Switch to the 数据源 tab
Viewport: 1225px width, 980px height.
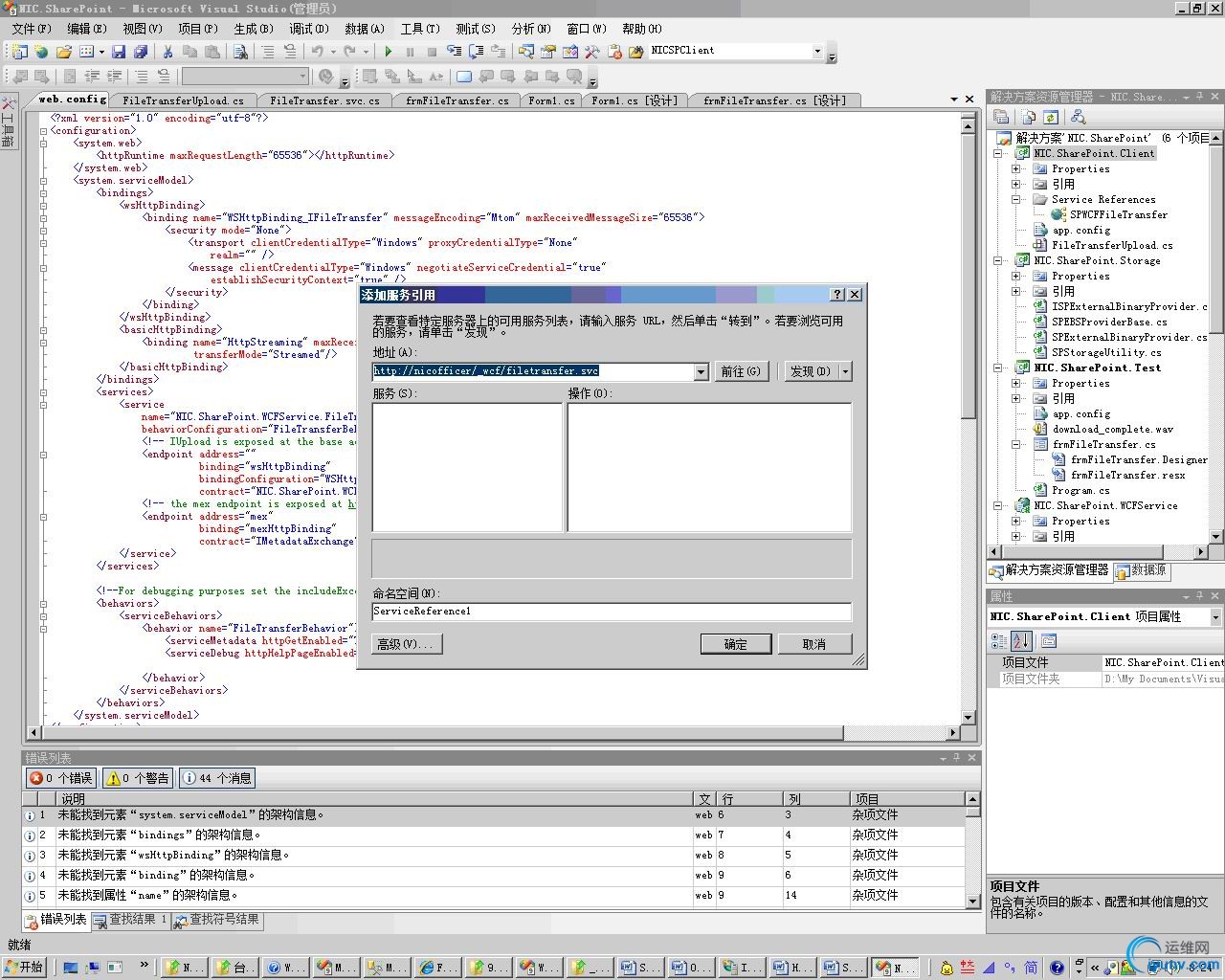pyautogui.click(x=1141, y=570)
